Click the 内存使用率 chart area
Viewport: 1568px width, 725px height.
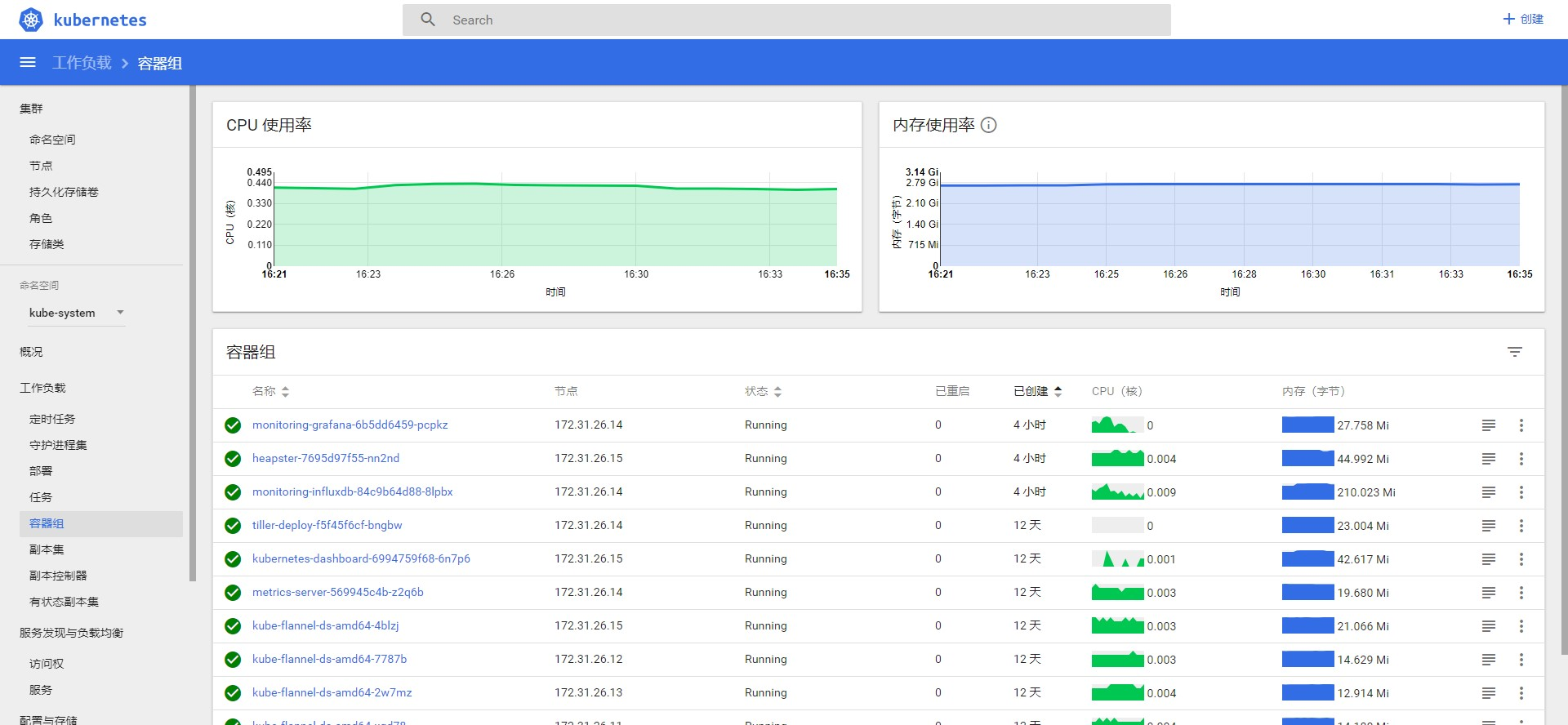click(x=1230, y=220)
